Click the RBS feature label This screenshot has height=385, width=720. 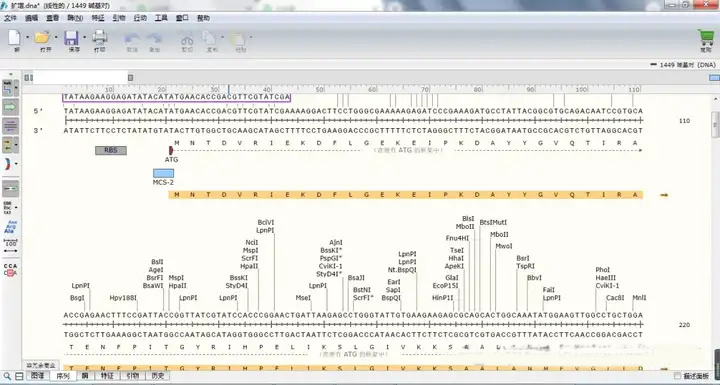coord(111,150)
